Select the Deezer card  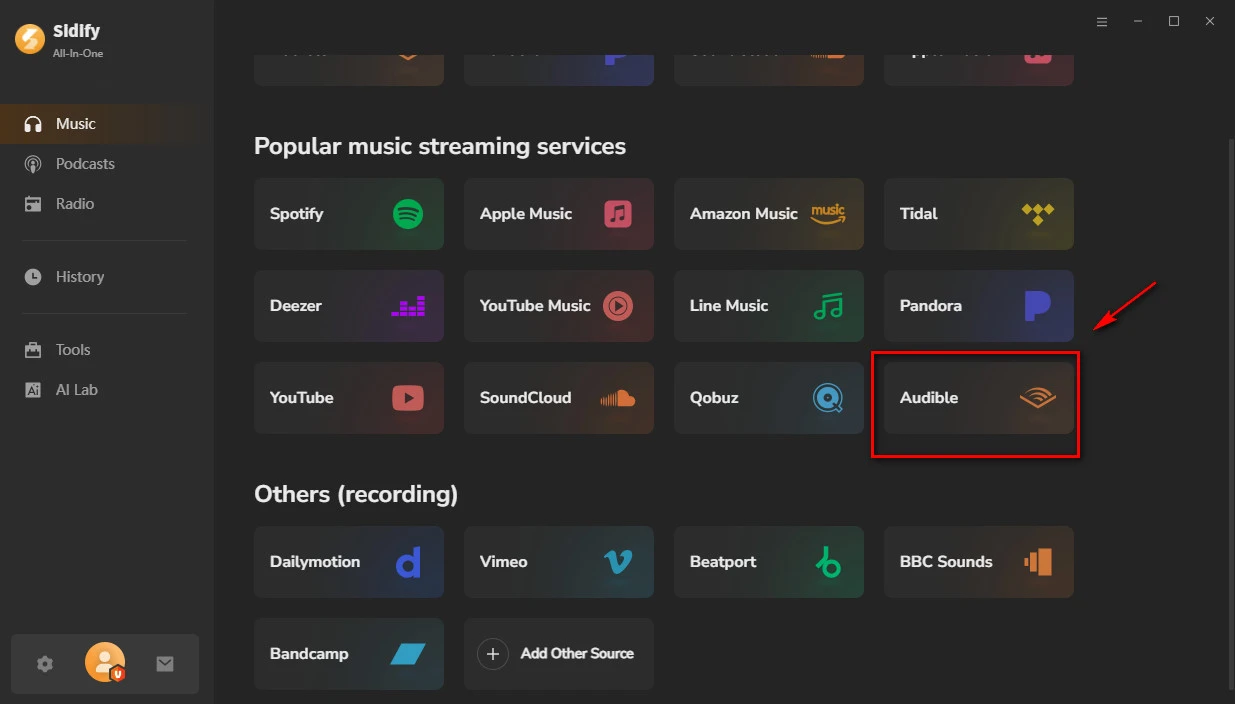[x=349, y=306]
